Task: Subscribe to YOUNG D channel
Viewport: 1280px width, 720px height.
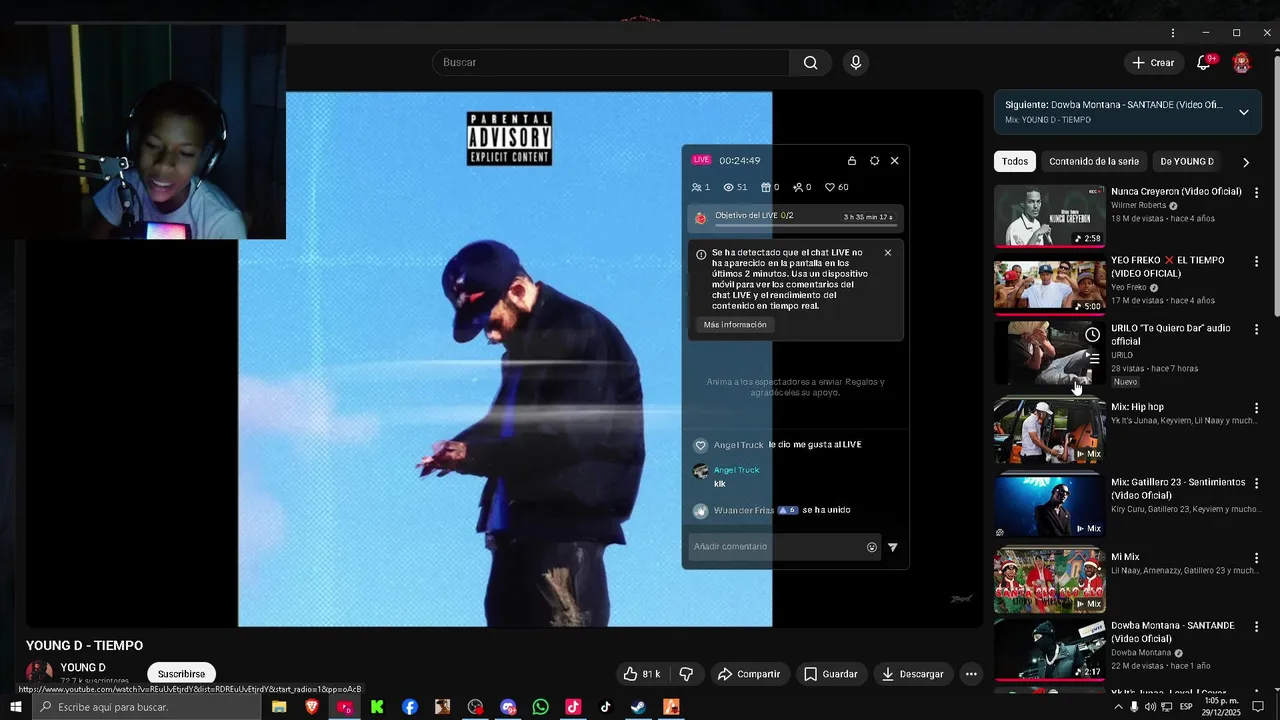Action: (x=181, y=674)
